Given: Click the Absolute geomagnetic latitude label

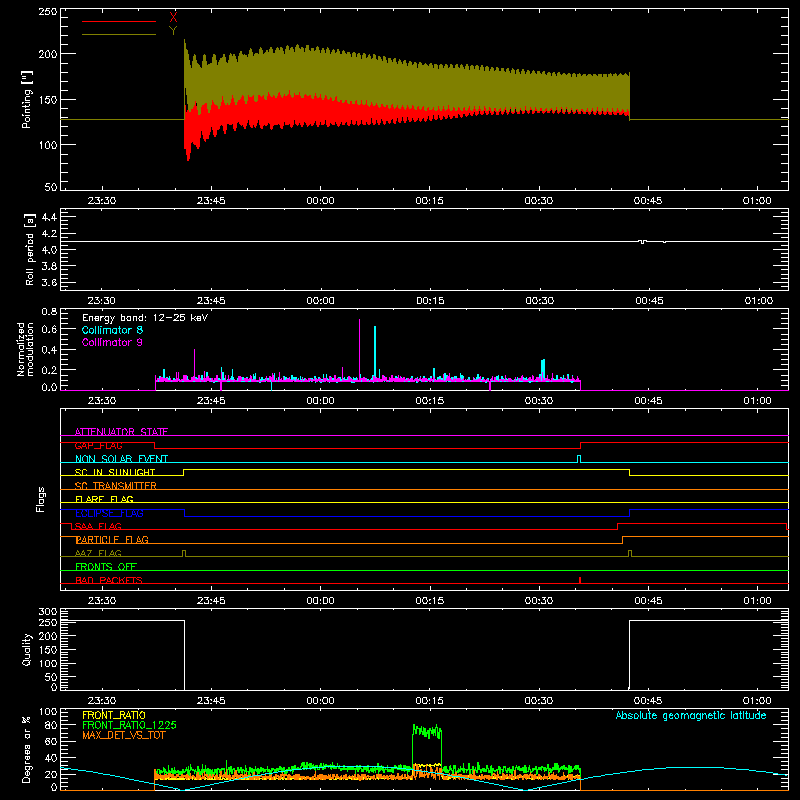Looking at the screenshot, I should pyautogui.click(x=691, y=715).
